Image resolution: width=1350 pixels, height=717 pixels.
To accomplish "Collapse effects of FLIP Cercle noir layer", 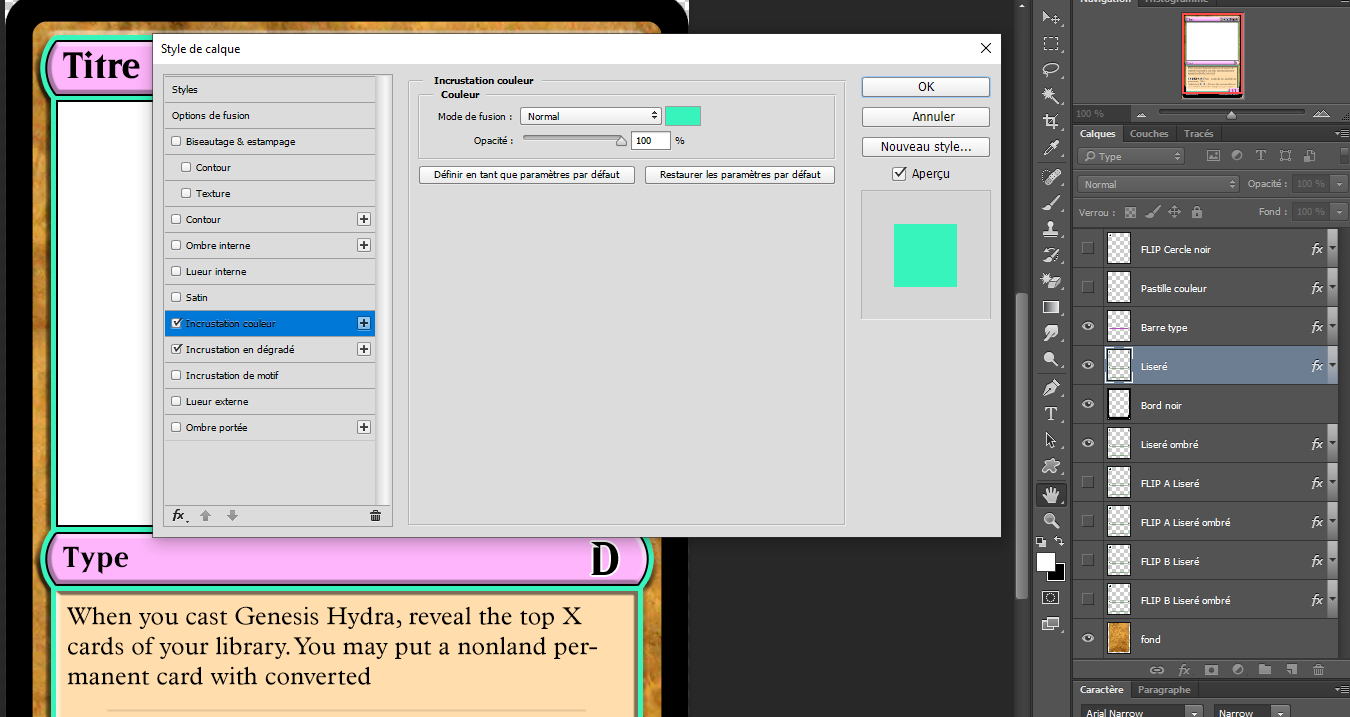I will [1332, 250].
